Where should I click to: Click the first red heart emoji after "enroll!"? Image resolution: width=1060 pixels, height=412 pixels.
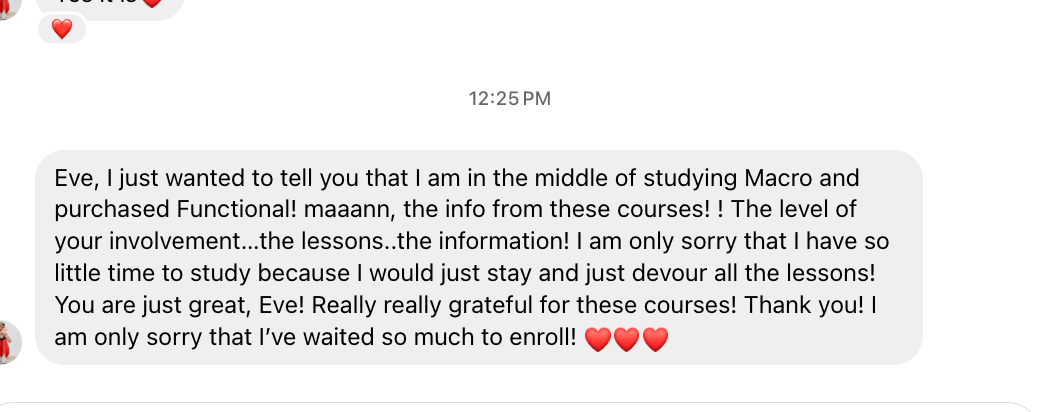pyautogui.click(x=598, y=339)
